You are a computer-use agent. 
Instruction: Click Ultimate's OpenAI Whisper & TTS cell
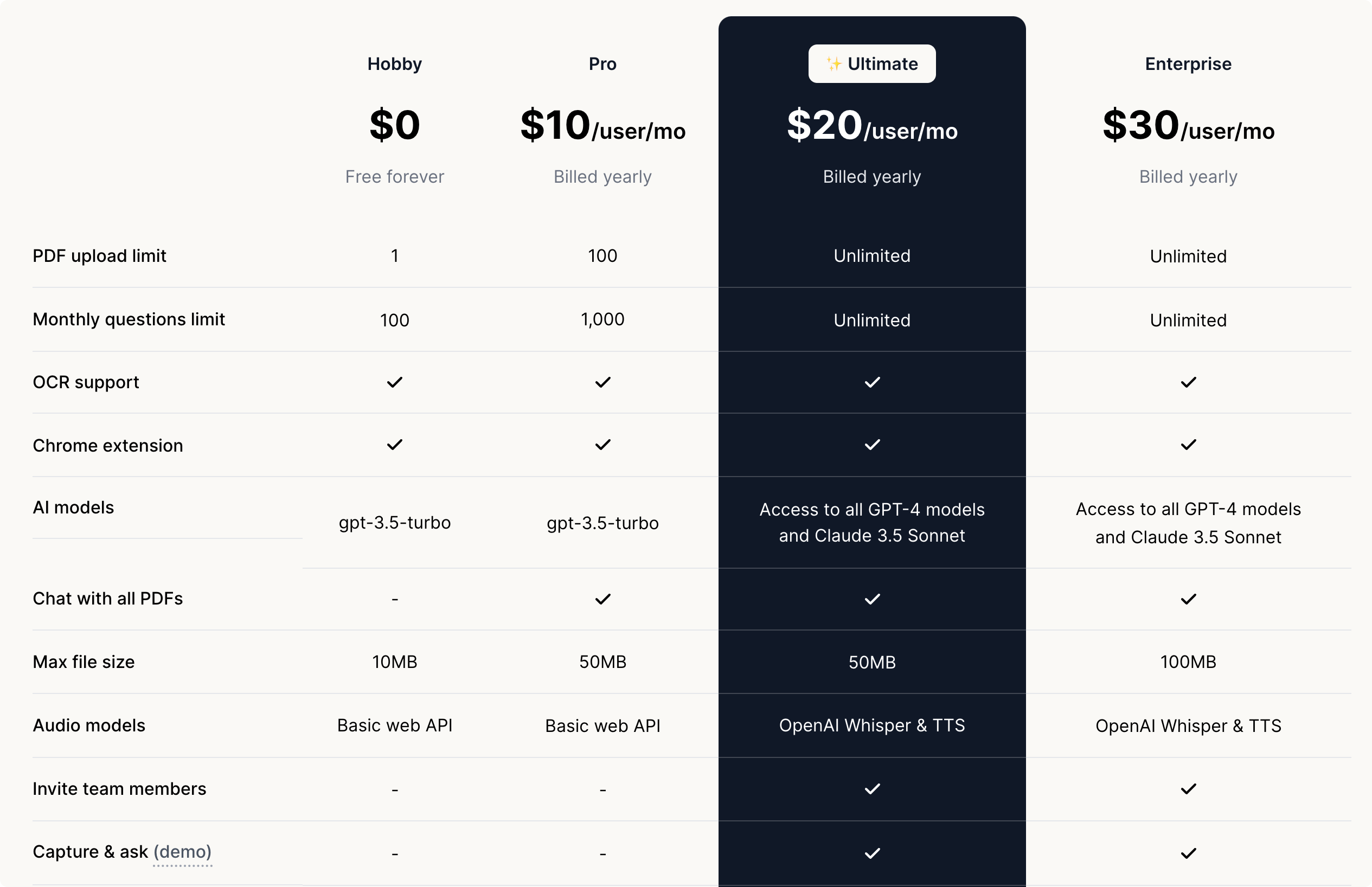coord(872,725)
